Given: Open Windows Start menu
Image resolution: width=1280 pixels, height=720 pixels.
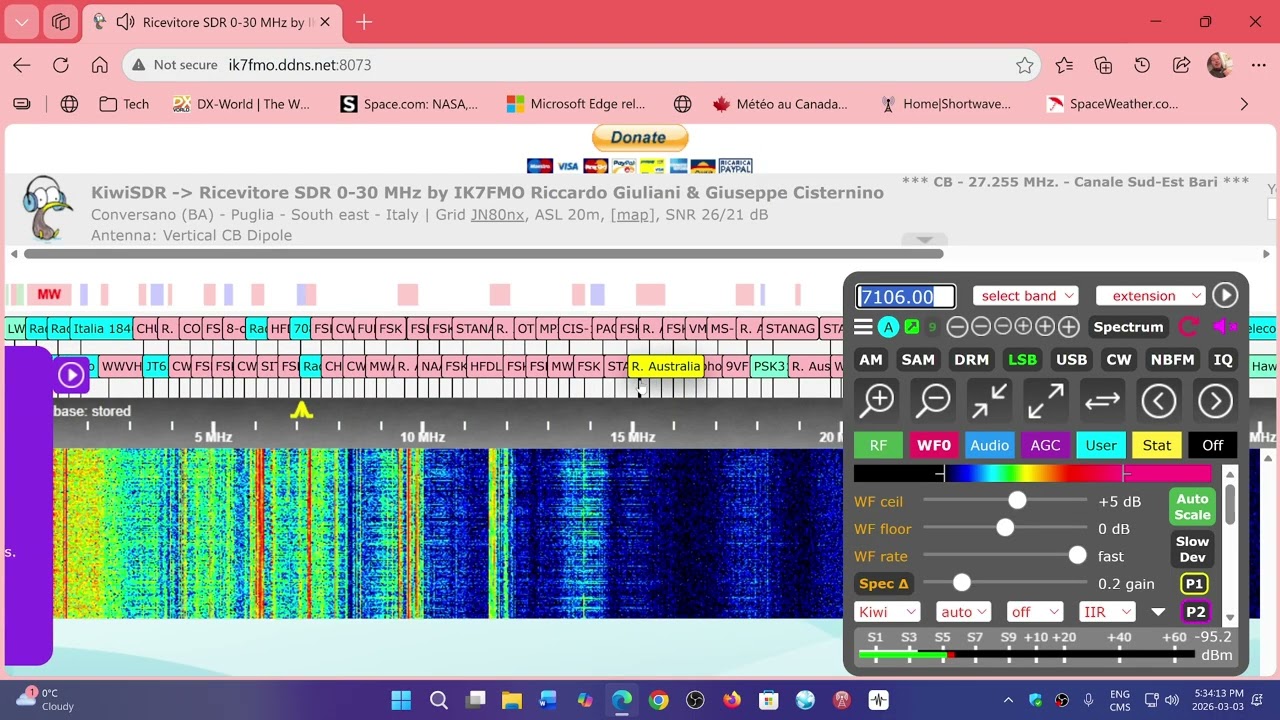Looking at the screenshot, I should (401, 700).
